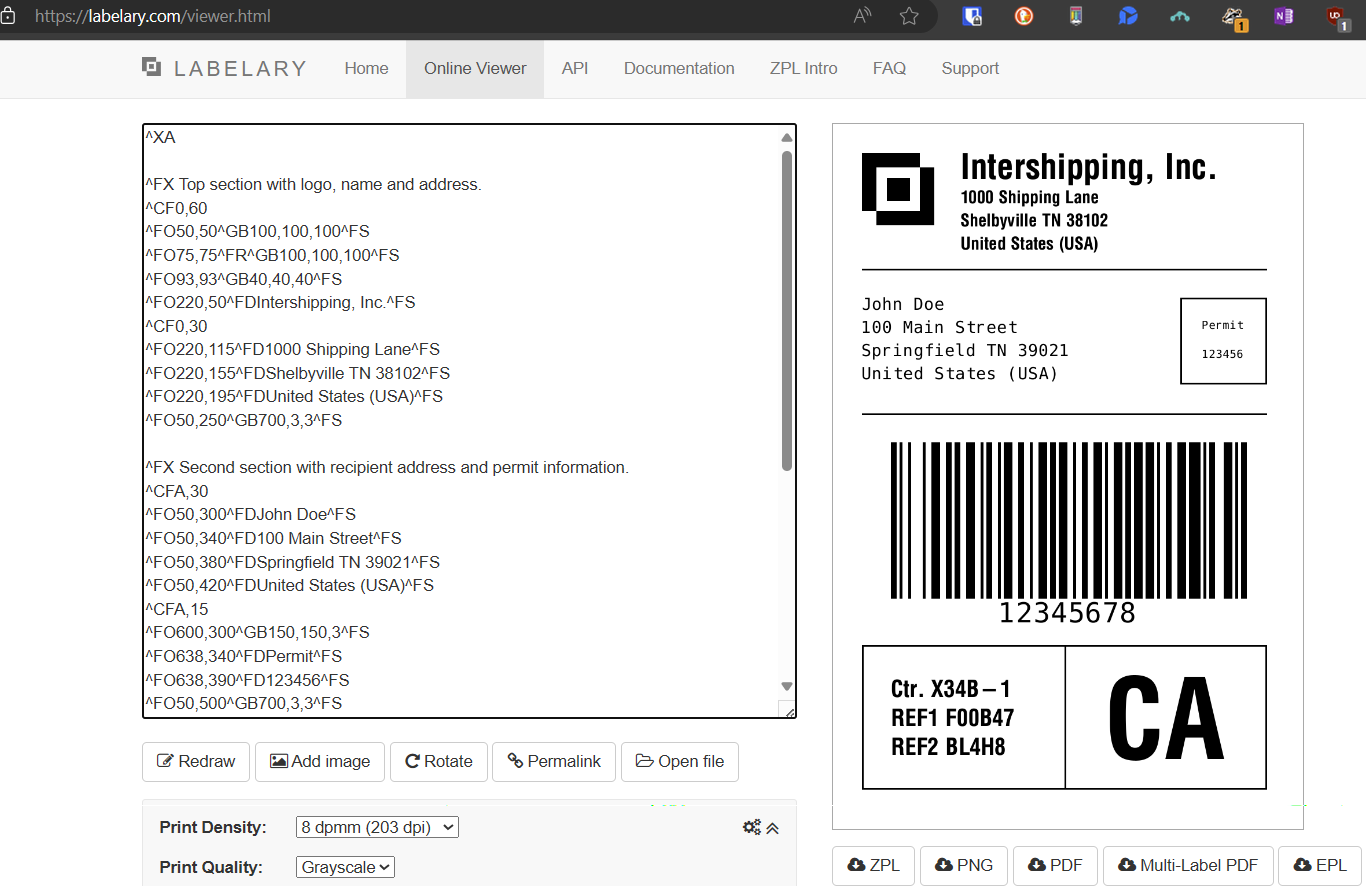1366x886 pixels.
Task: Click the Add image button
Action: pyautogui.click(x=320, y=761)
